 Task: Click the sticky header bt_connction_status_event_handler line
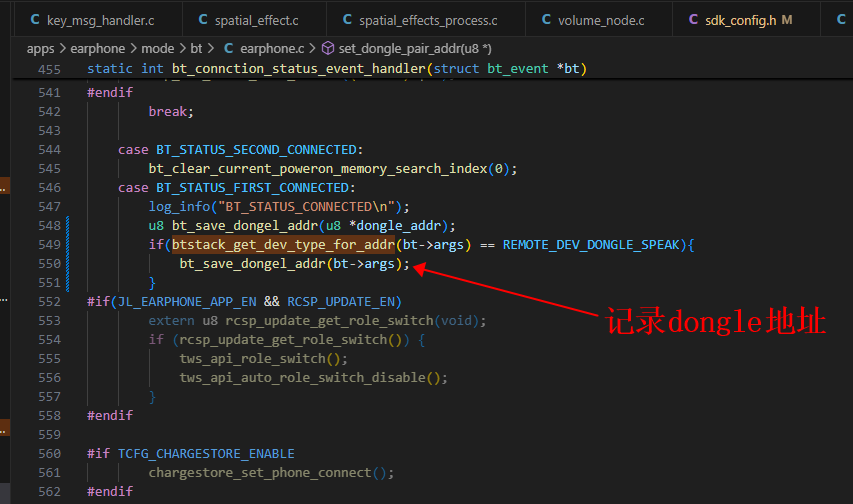pos(337,69)
